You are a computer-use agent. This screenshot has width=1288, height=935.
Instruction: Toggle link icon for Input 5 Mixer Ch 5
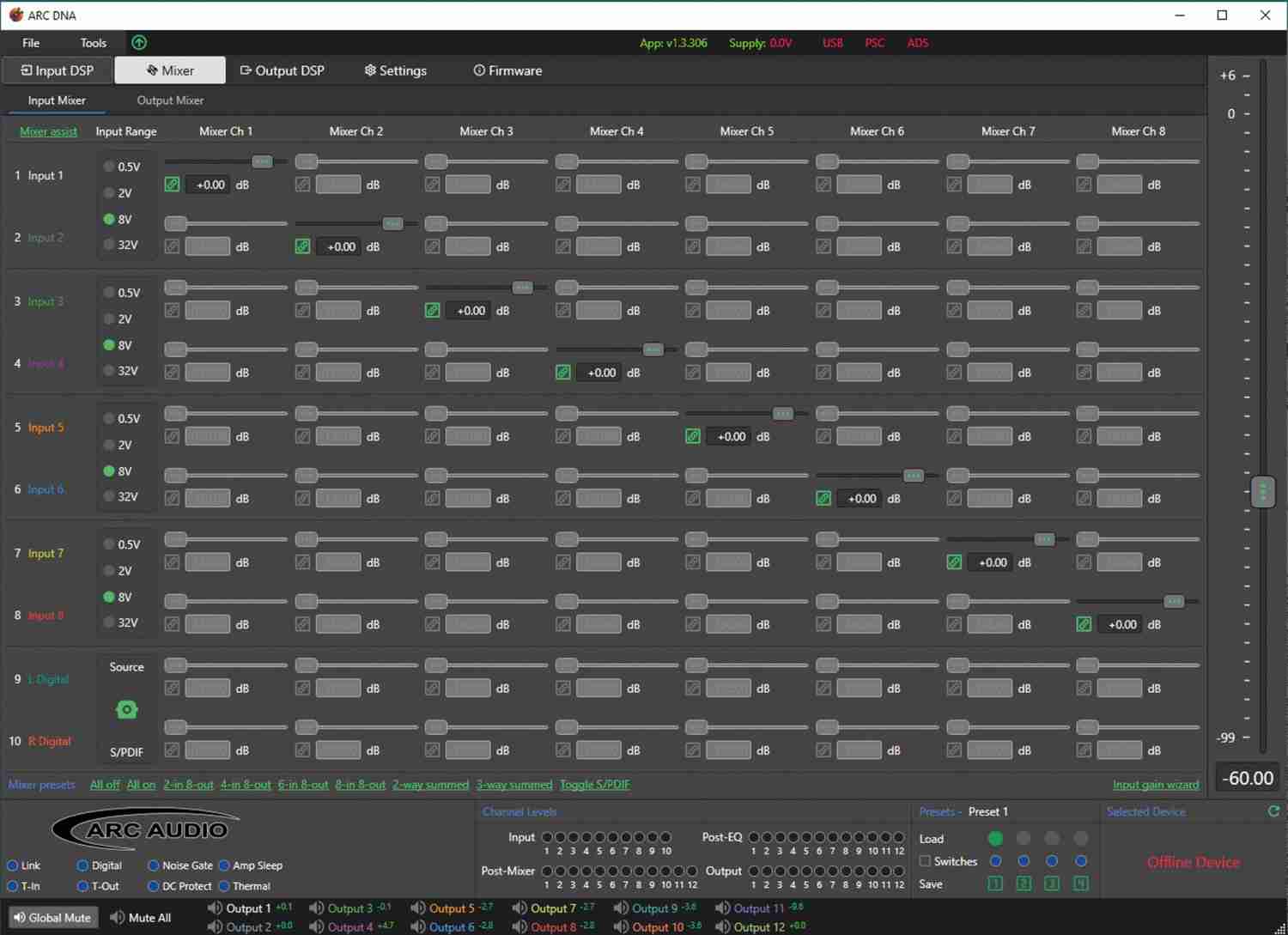(693, 436)
